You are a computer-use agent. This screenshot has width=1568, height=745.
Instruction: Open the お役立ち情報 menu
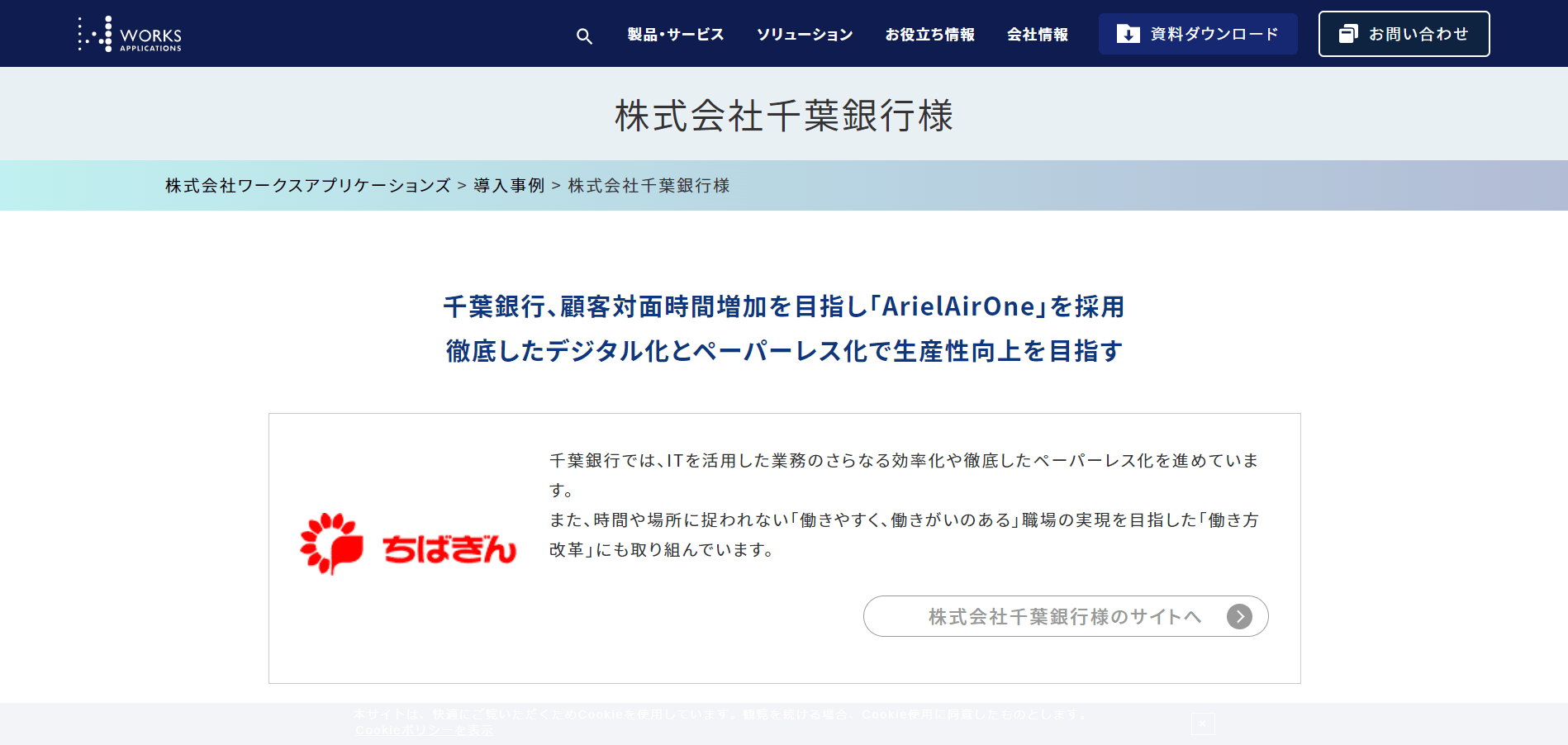coord(930,35)
